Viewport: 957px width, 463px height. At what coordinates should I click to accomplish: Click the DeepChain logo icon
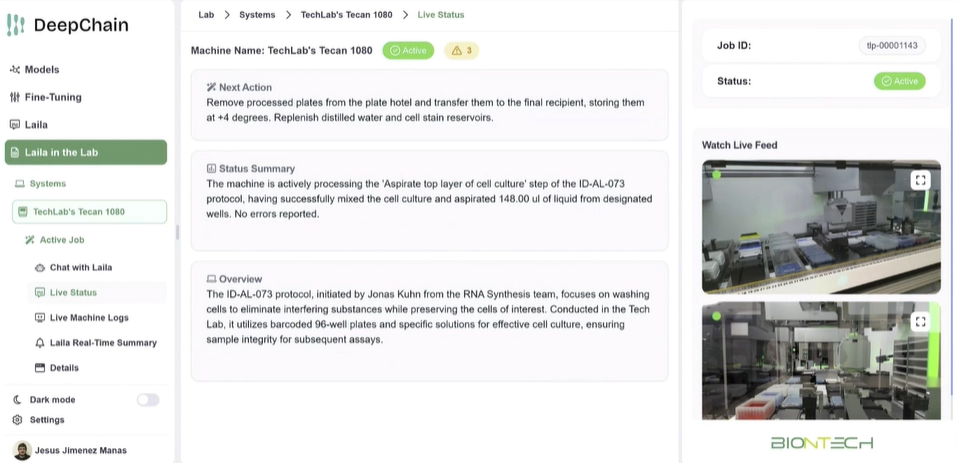point(15,26)
